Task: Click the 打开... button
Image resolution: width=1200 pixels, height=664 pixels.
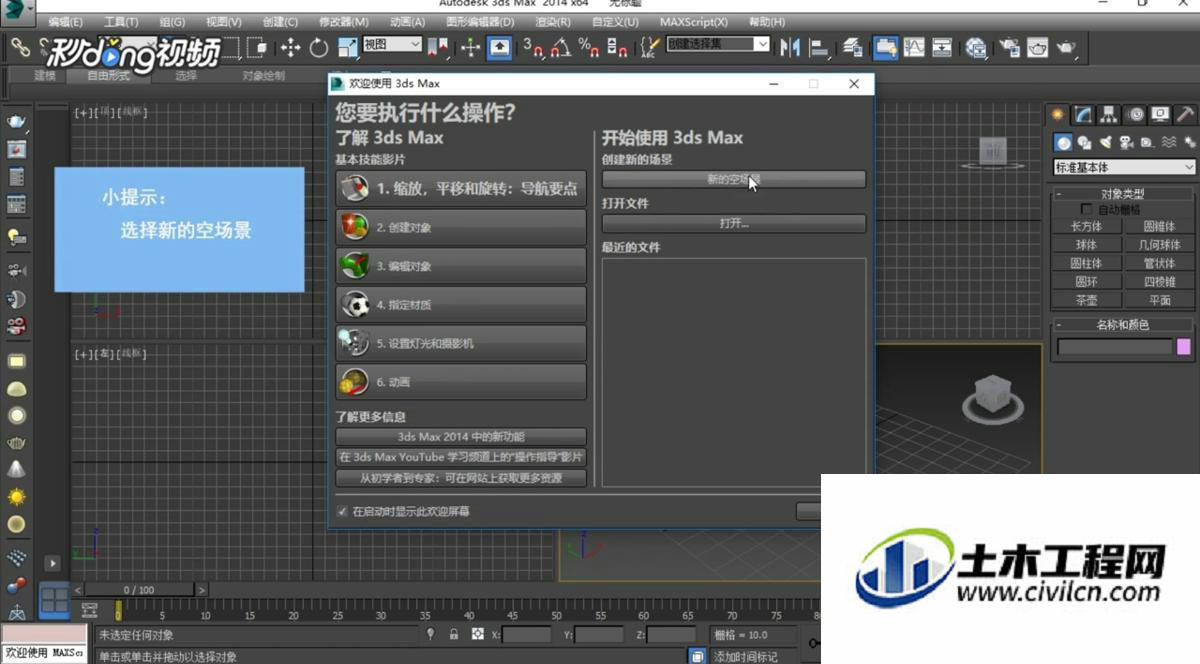Action: [x=733, y=223]
